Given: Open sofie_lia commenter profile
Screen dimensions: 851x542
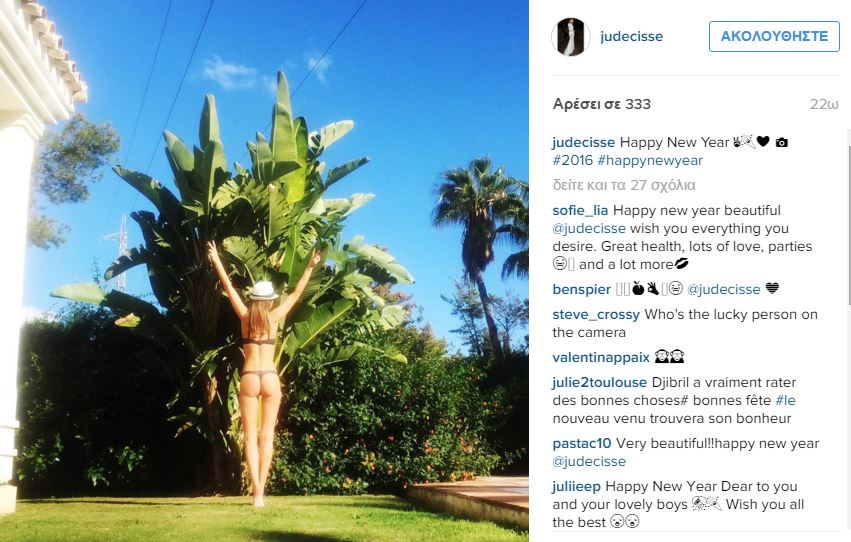Looking at the screenshot, I should click(x=580, y=211).
